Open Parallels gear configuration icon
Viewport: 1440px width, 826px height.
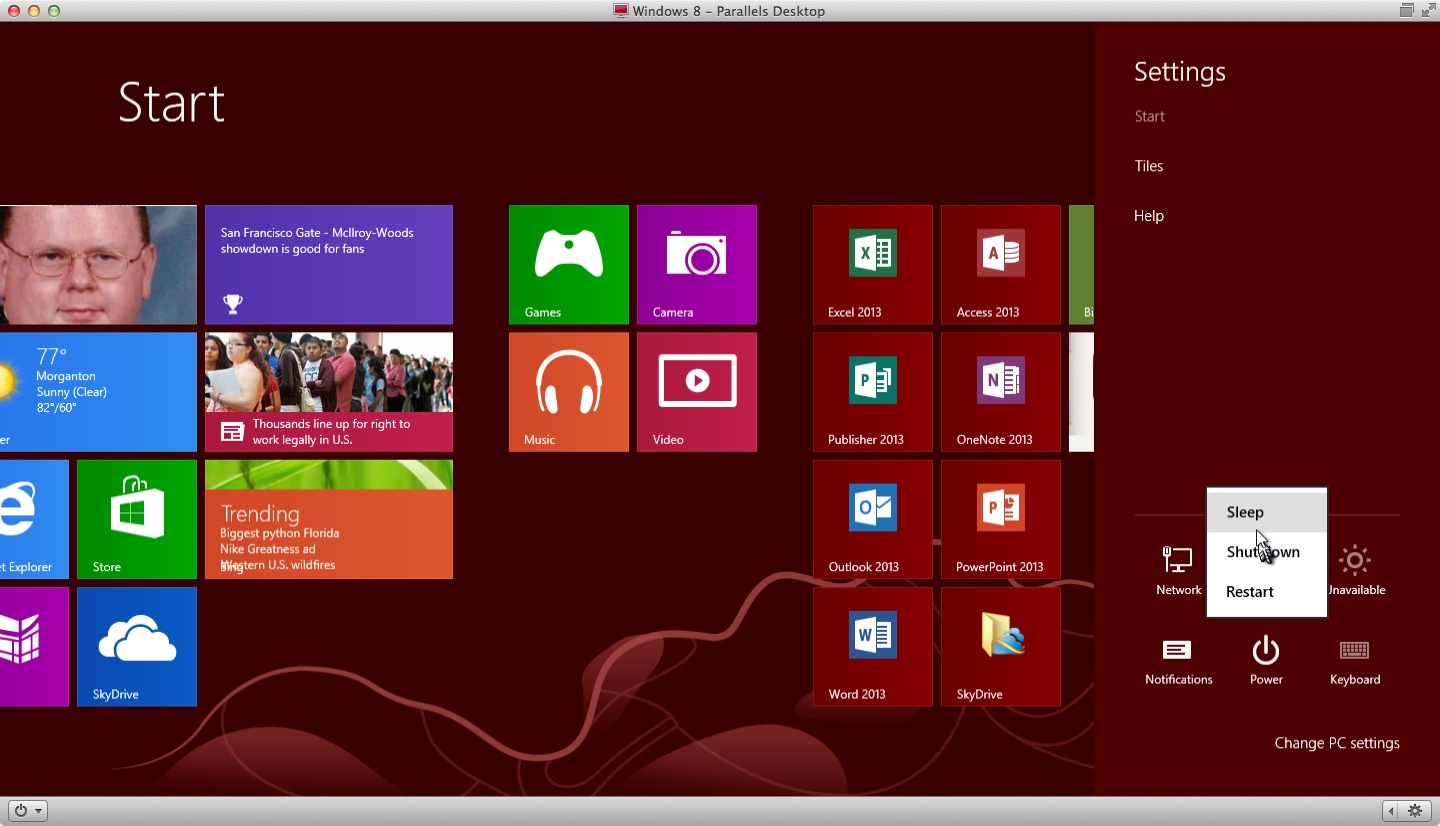(x=1415, y=810)
